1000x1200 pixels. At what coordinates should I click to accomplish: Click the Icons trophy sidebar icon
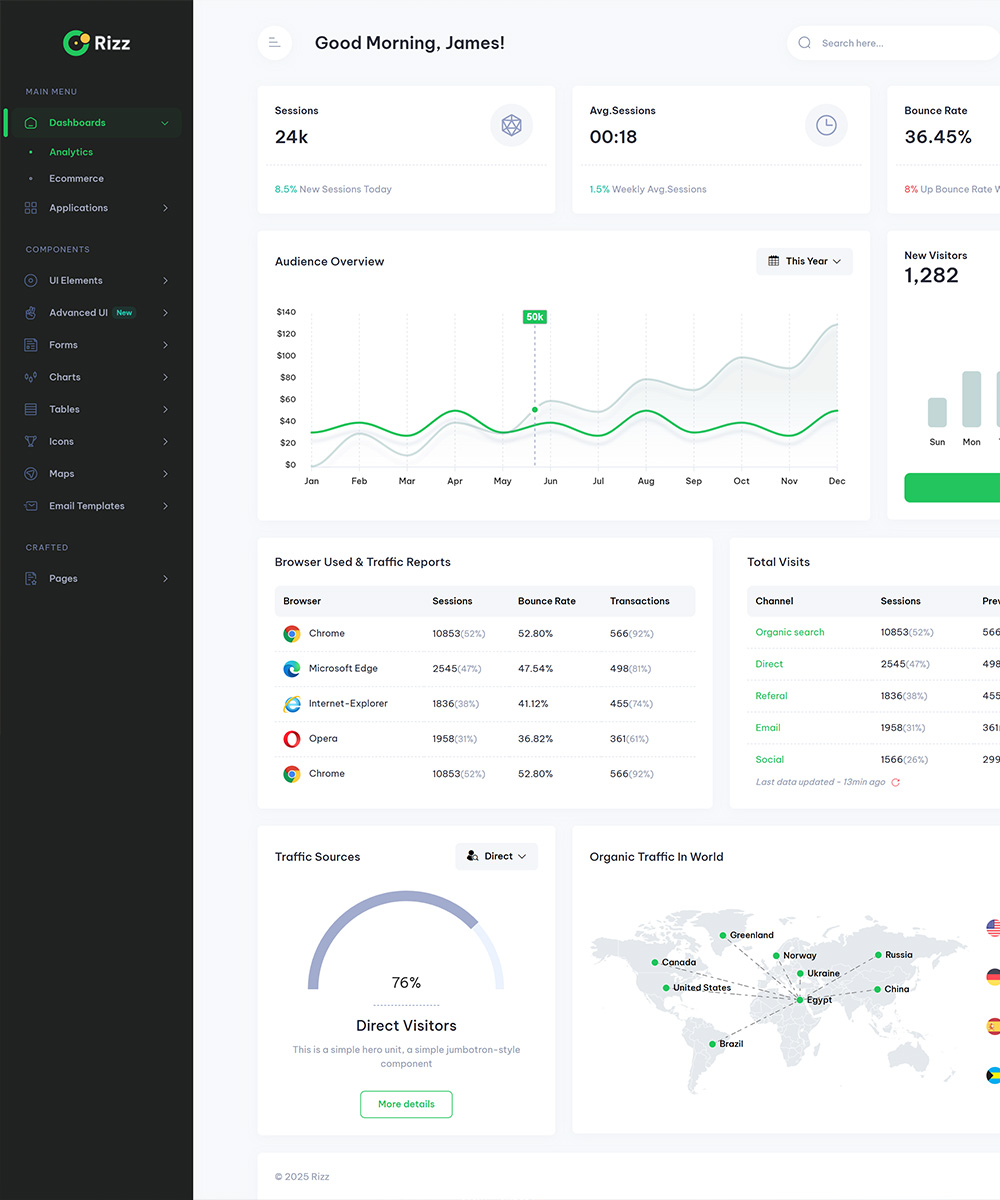tap(31, 442)
